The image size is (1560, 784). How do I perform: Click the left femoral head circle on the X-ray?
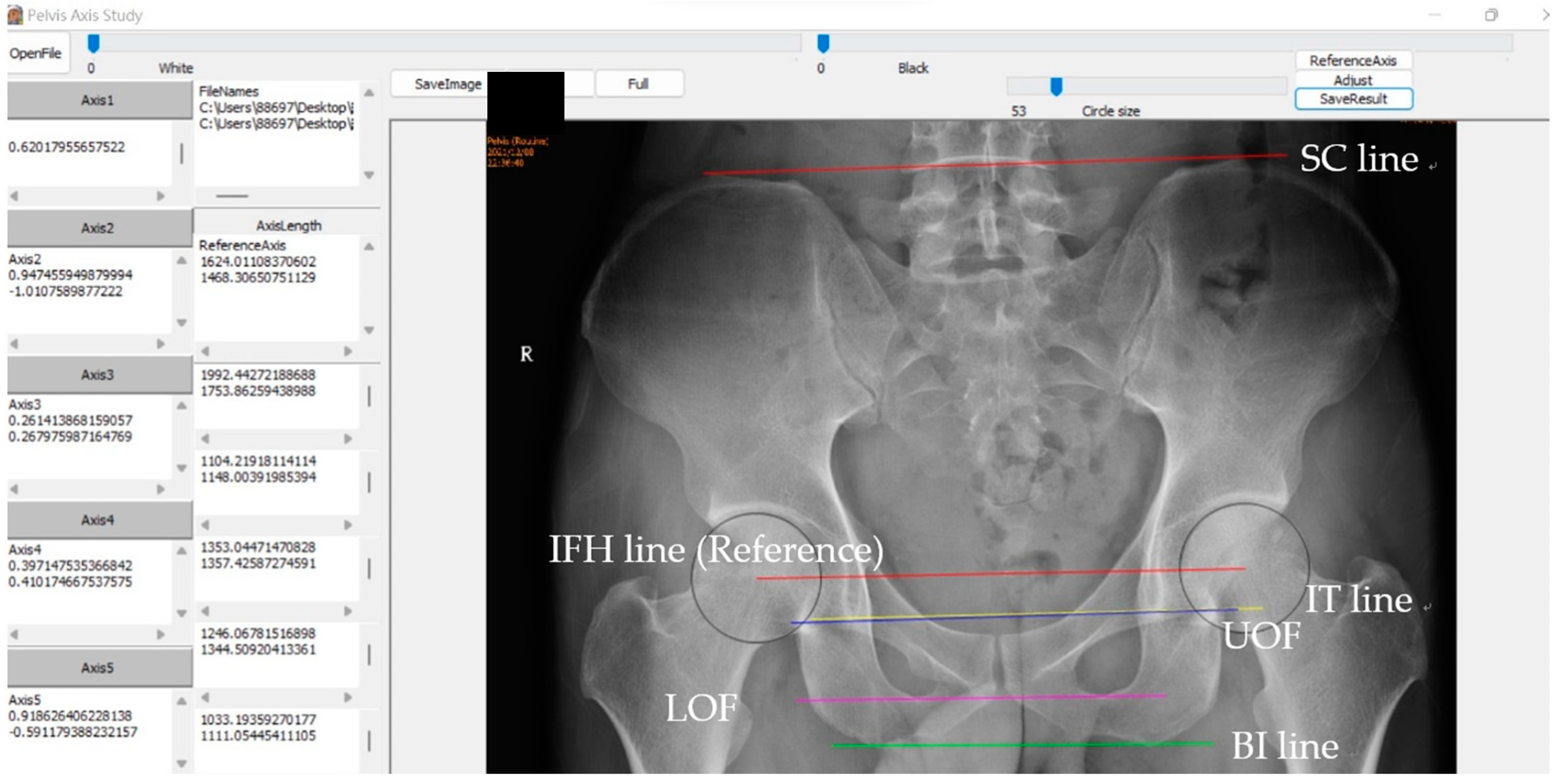(1245, 568)
